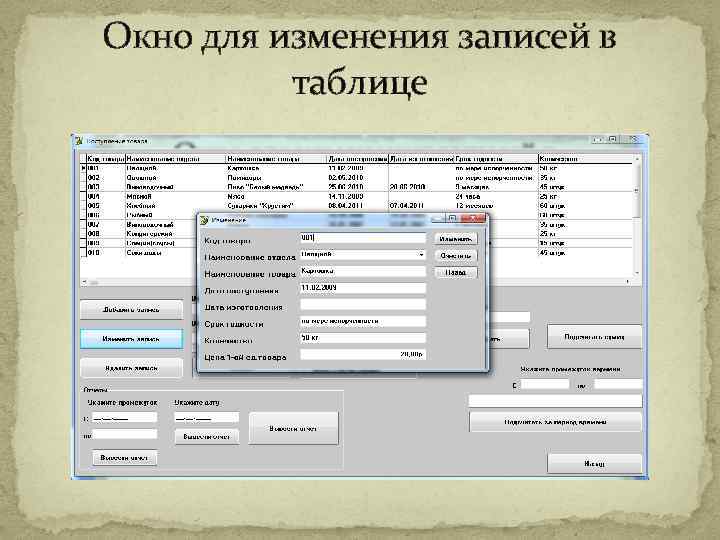The height and width of the screenshot is (540, 720).
Task: Click the Наименование товара column header
Action: [x=276, y=158]
